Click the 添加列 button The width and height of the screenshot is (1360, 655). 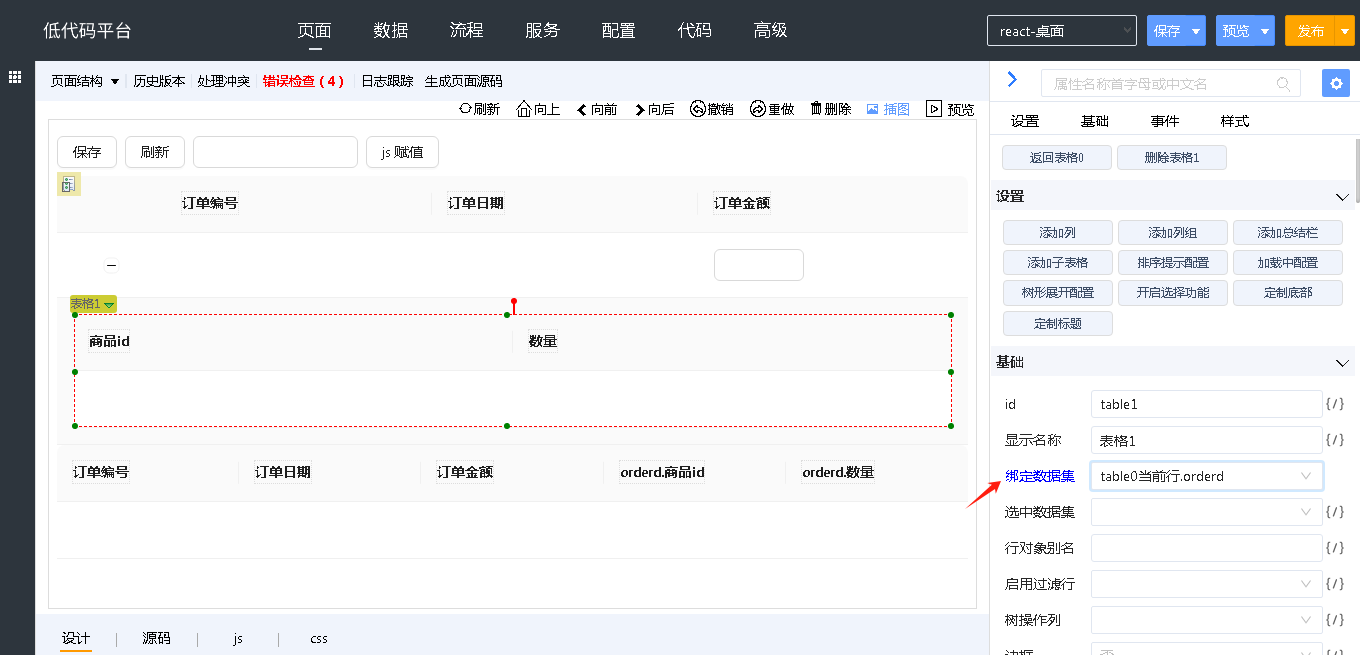[x=1058, y=232]
